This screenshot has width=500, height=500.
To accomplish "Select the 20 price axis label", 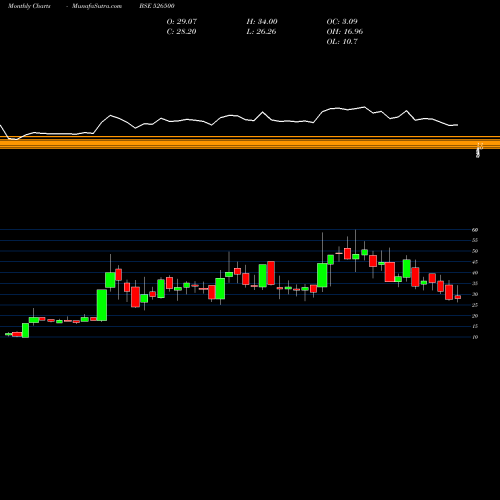I will point(475,316).
